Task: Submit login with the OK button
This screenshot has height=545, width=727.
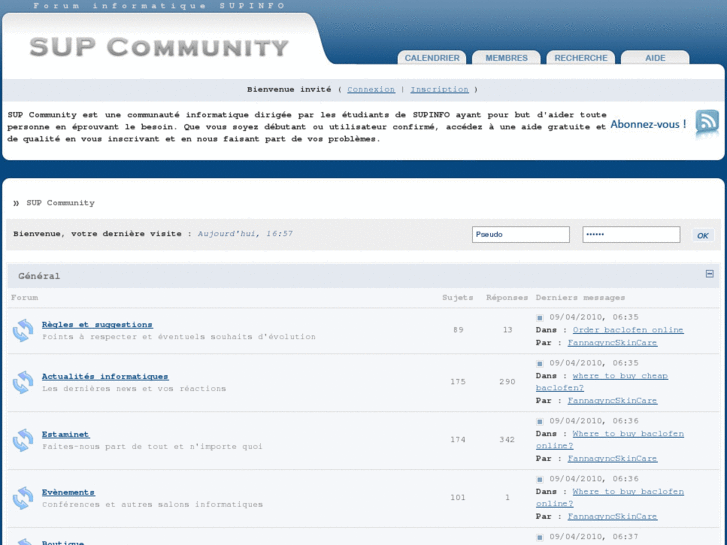Action: [x=702, y=235]
